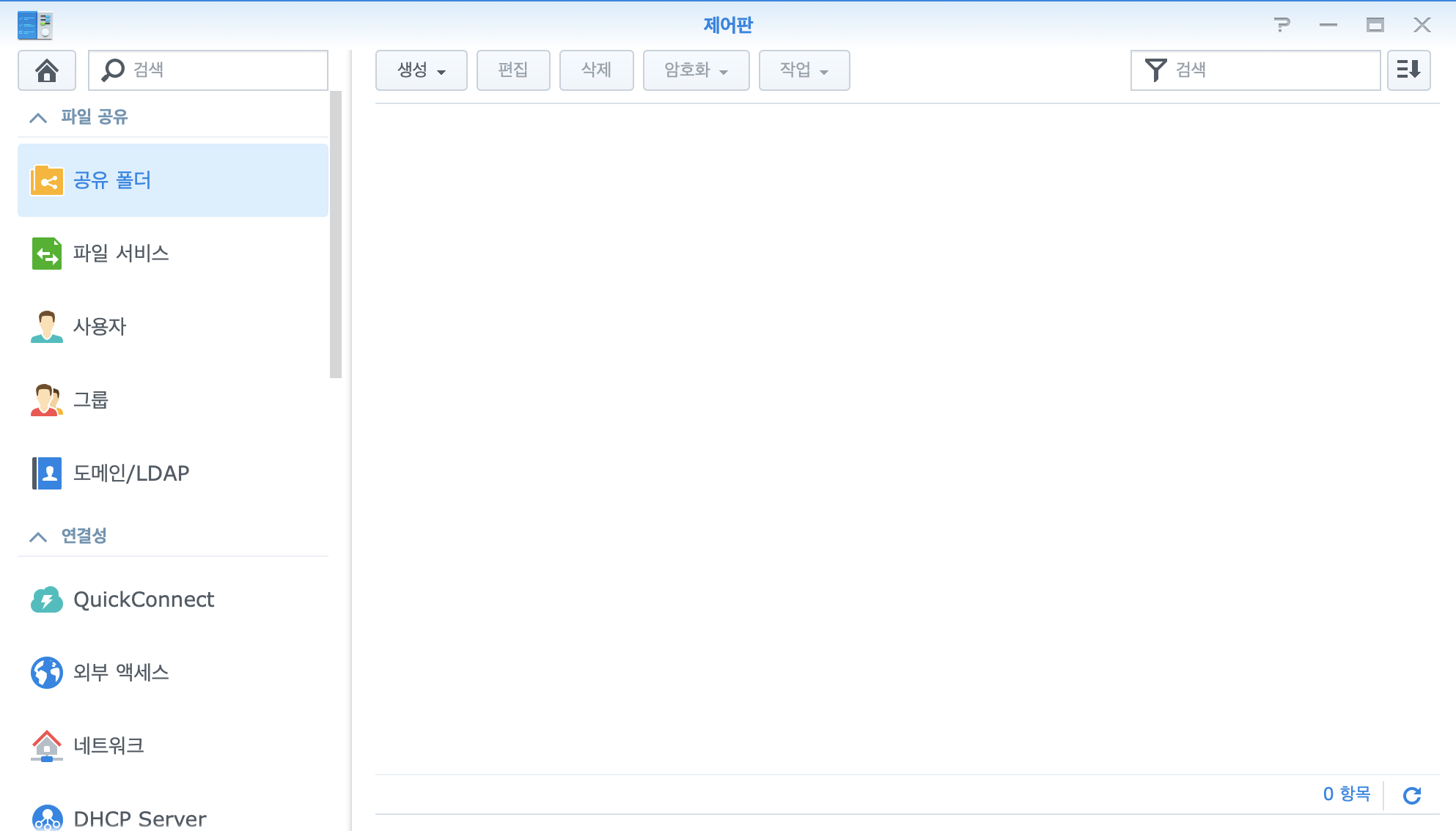Click the 편집 button
1456x831 pixels.
tap(512, 70)
